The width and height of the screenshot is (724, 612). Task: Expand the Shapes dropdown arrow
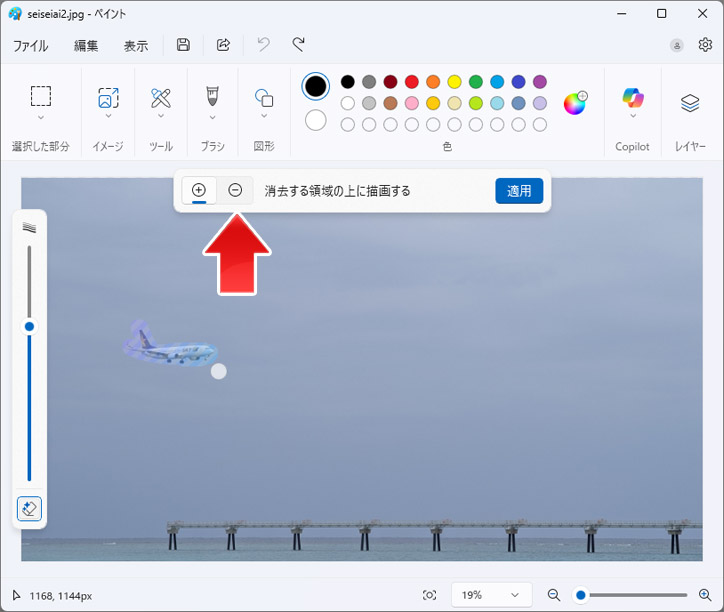click(264, 116)
